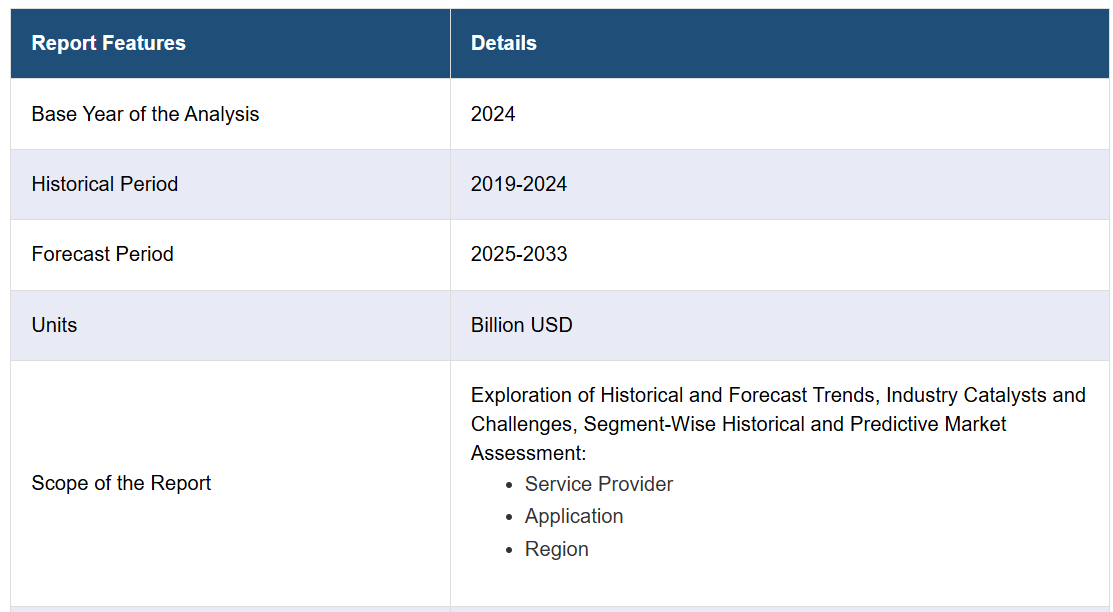Click the "Billion USD" units value
Screen dimensions: 1113x612
point(521,325)
